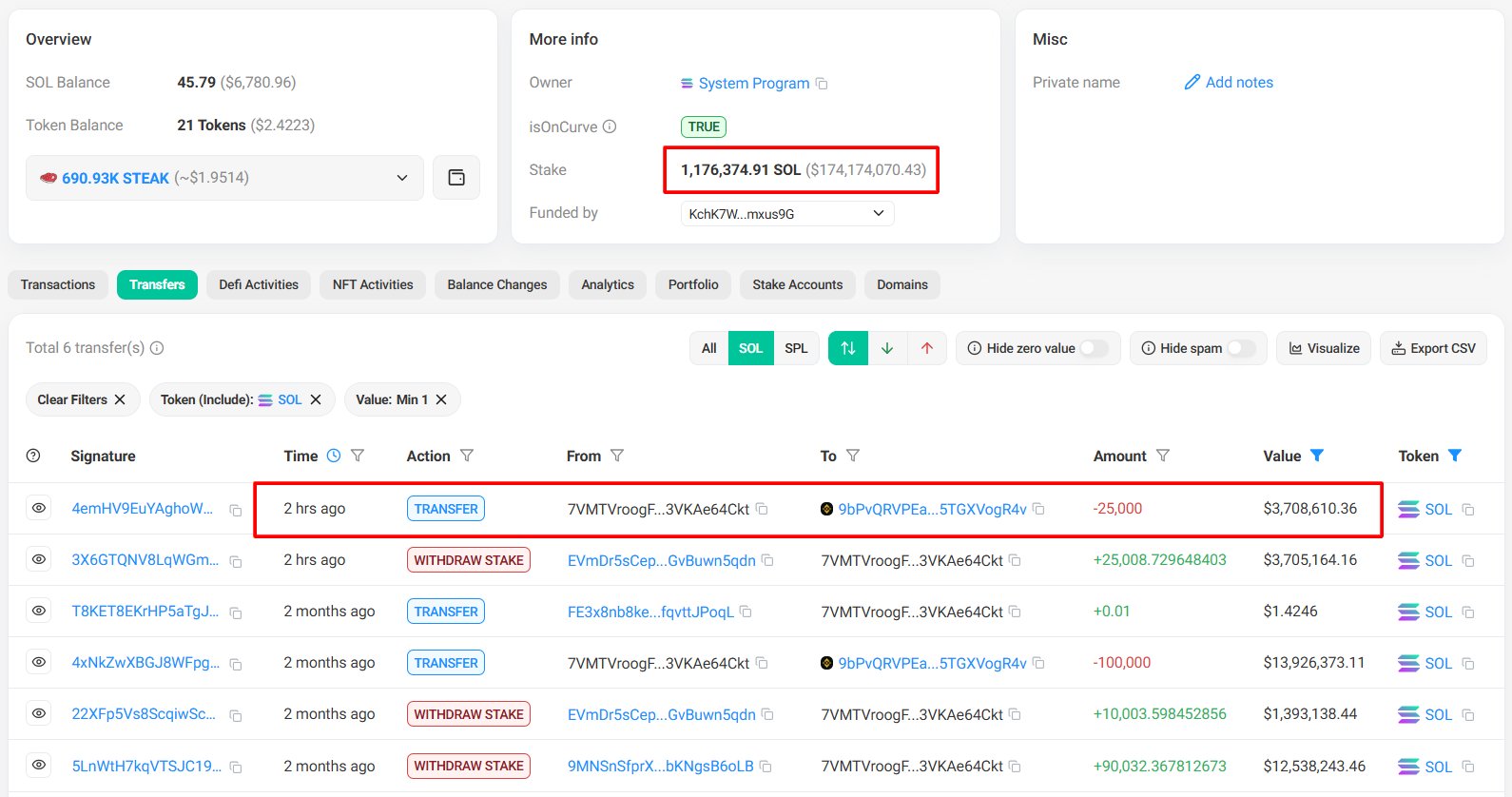
Task: Click the wallet icon beside the STEAK dropdown
Action: 456,178
